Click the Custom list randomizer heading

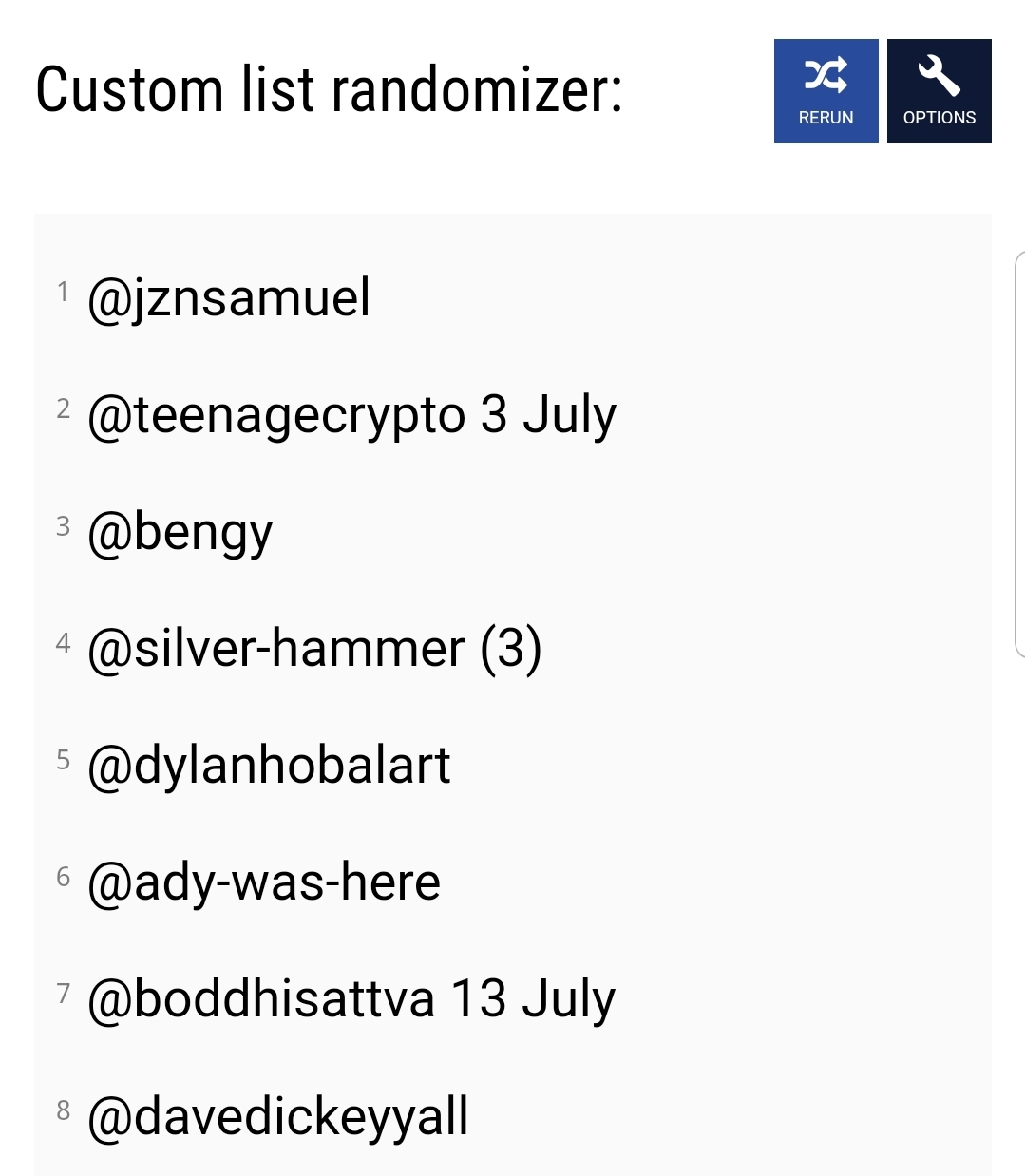pyautogui.click(x=329, y=90)
